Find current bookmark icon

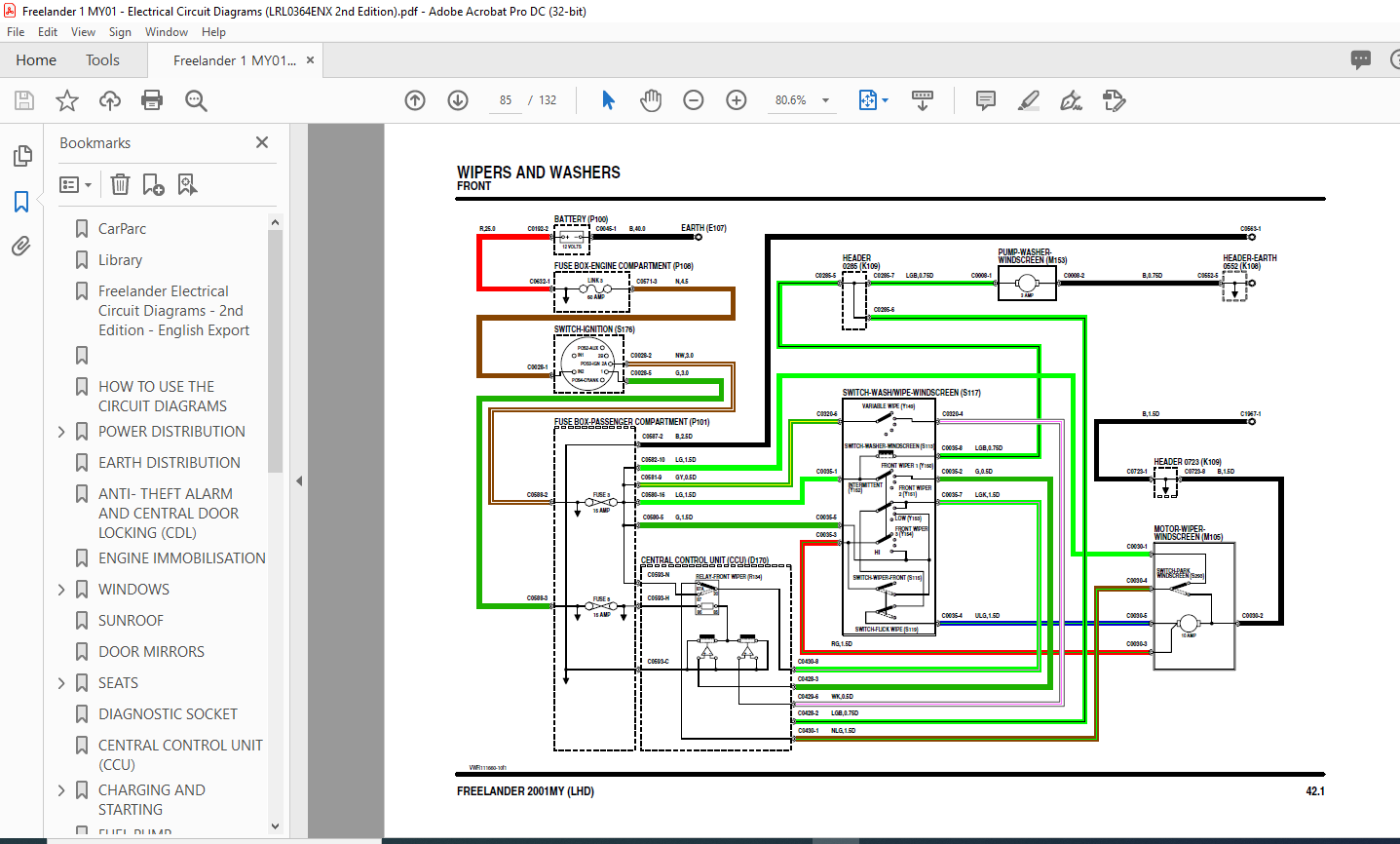(x=188, y=184)
